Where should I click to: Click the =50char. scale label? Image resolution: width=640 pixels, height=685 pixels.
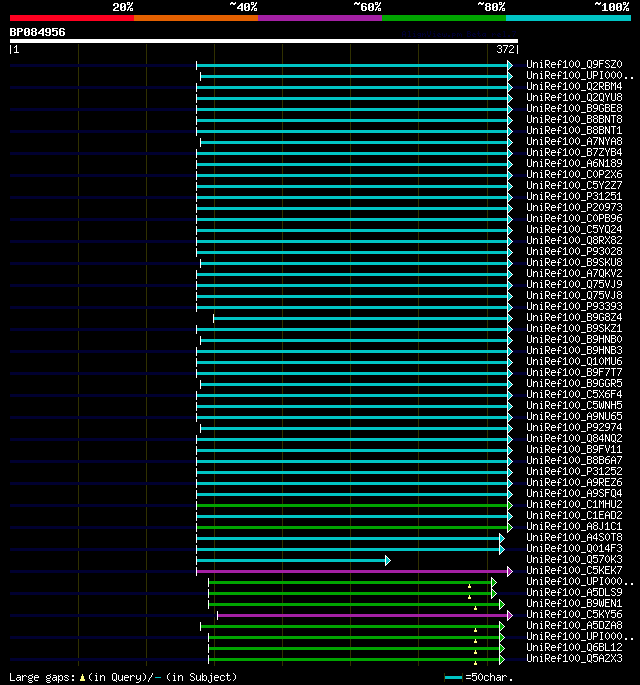(x=489, y=677)
